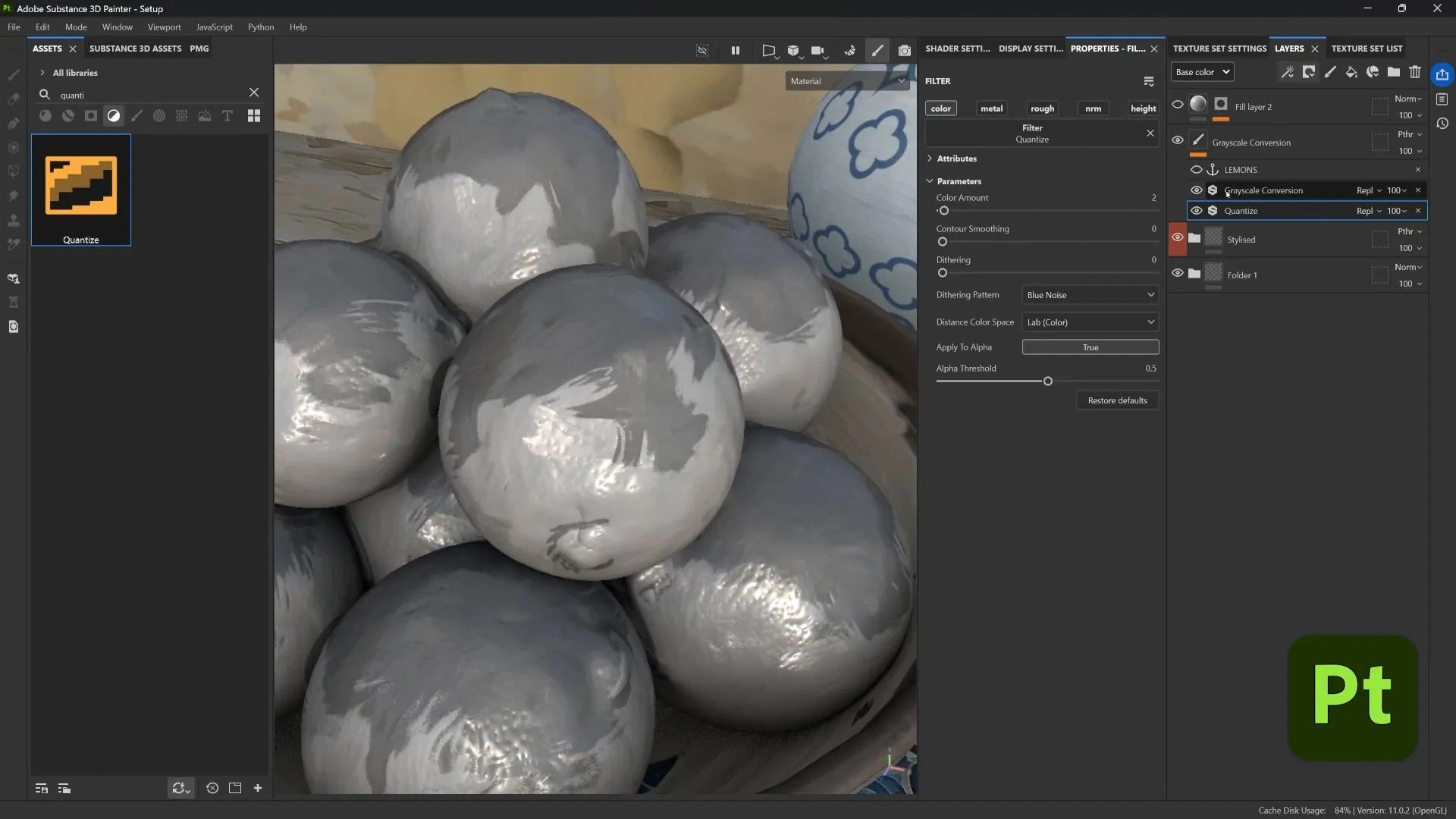Add a paint layer with brush icon
The image size is (1456, 819).
(1330, 72)
